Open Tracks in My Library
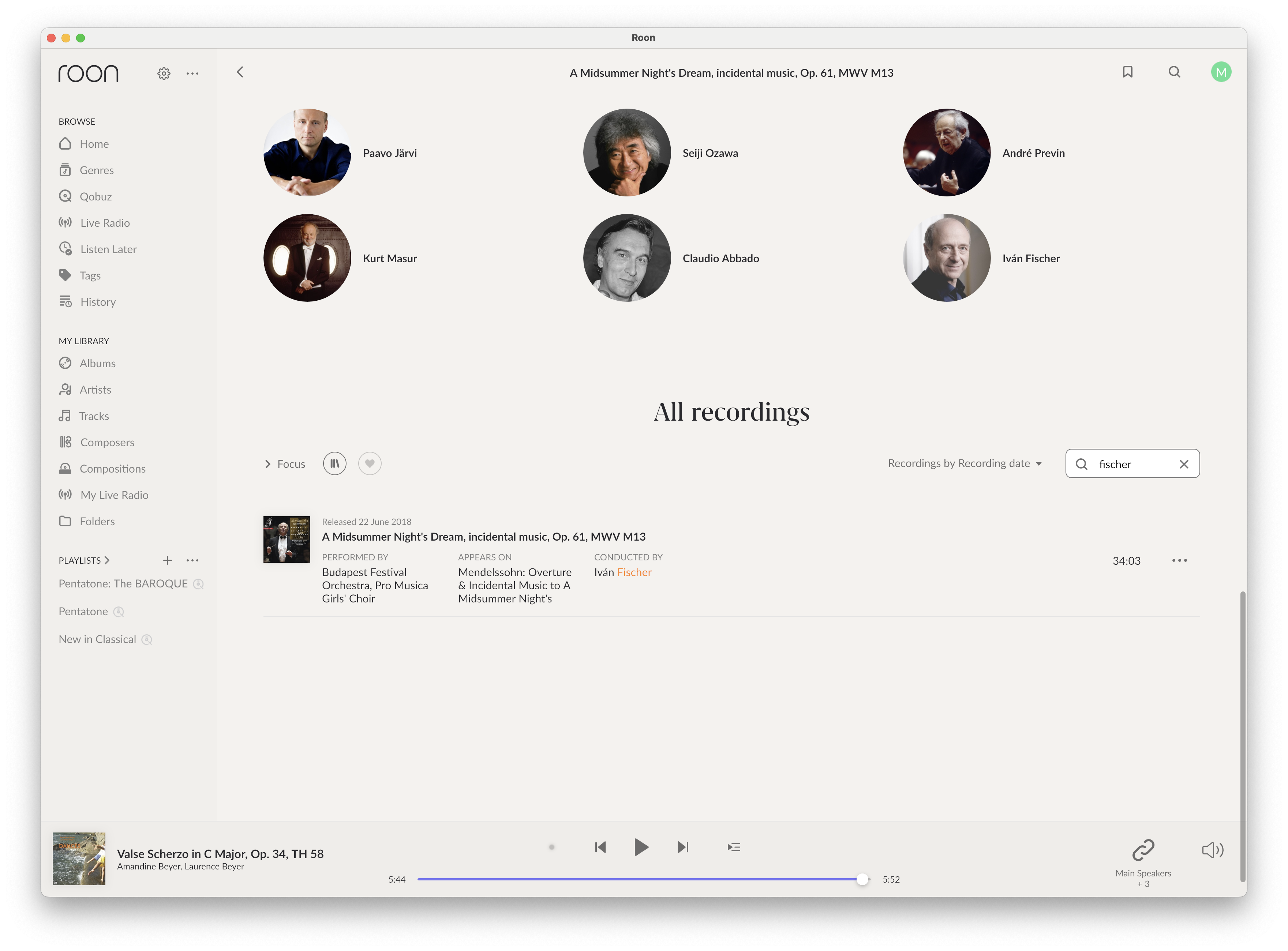1288x951 pixels. click(84, 416)
